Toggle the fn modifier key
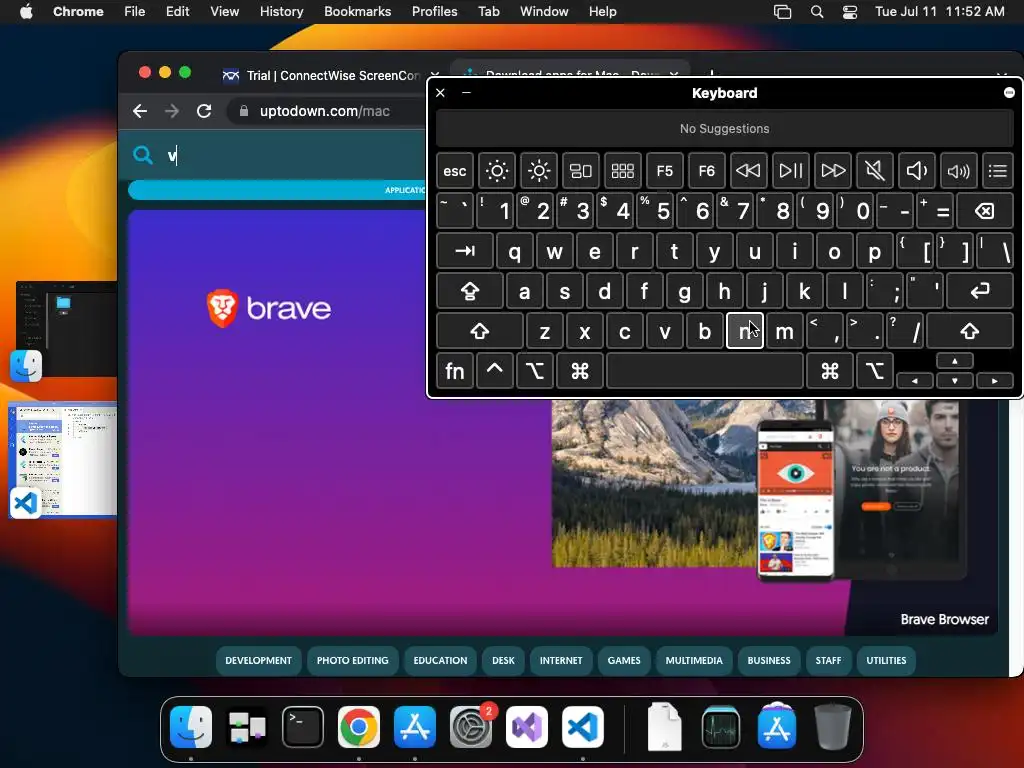Screen dimensions: 1024x768 click(x=455, y=371)
